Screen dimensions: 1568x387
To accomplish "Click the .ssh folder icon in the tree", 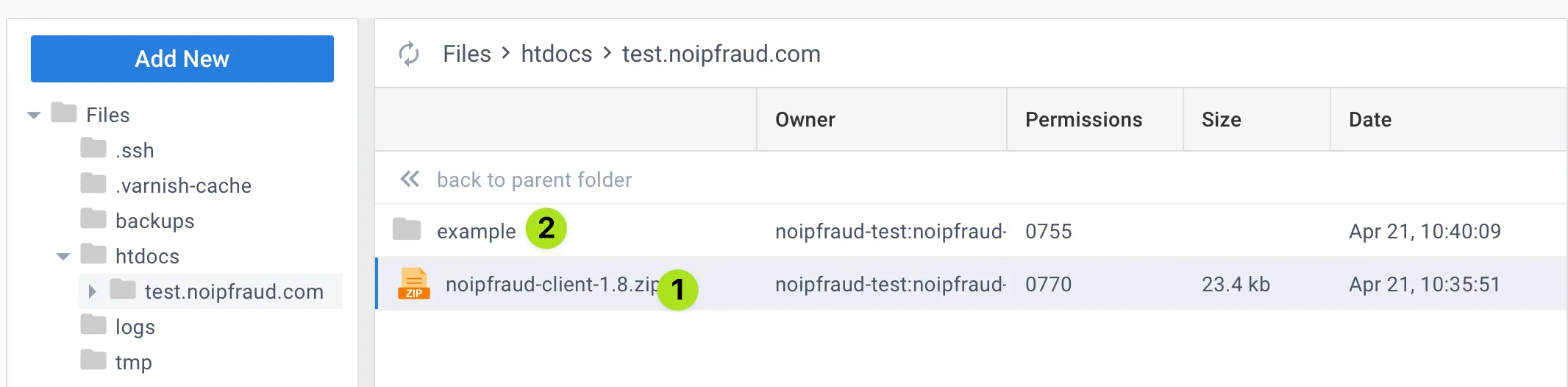I will [93, 148].
